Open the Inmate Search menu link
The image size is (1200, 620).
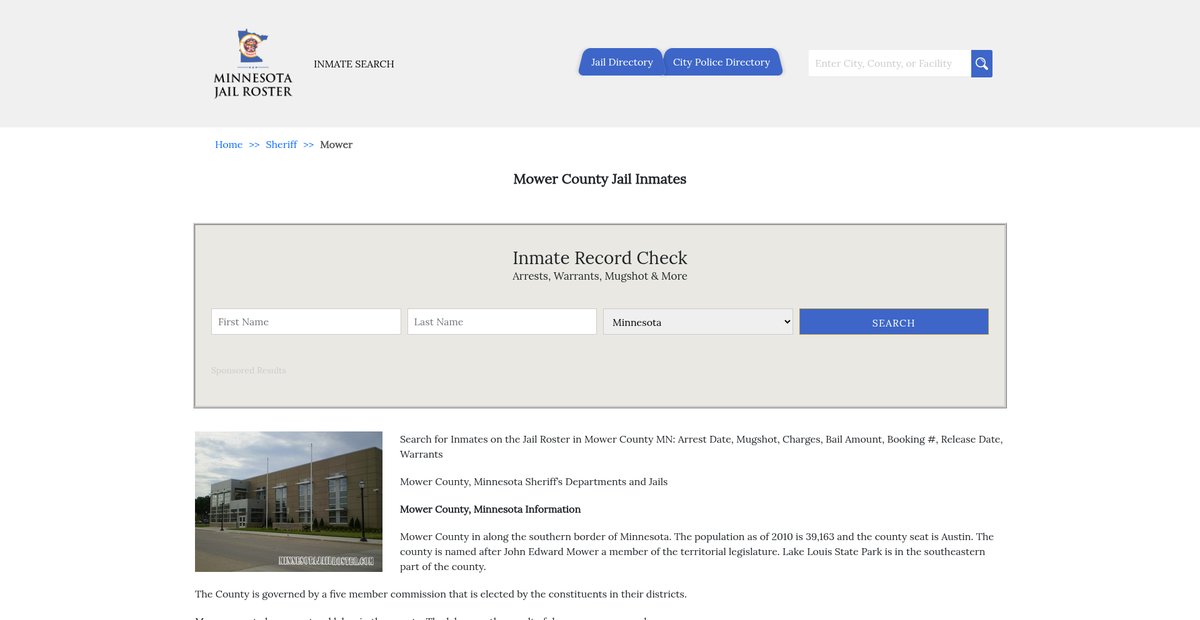[x=354, y=64]
